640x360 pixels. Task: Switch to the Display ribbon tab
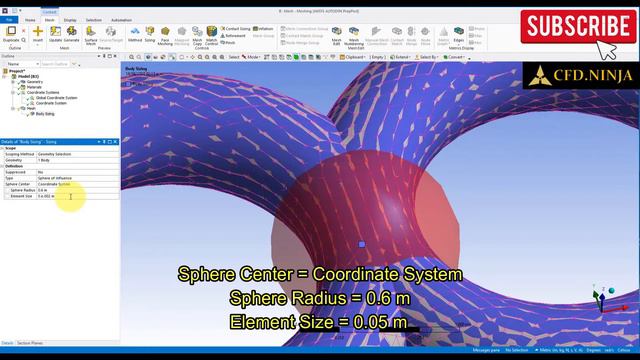70,20
